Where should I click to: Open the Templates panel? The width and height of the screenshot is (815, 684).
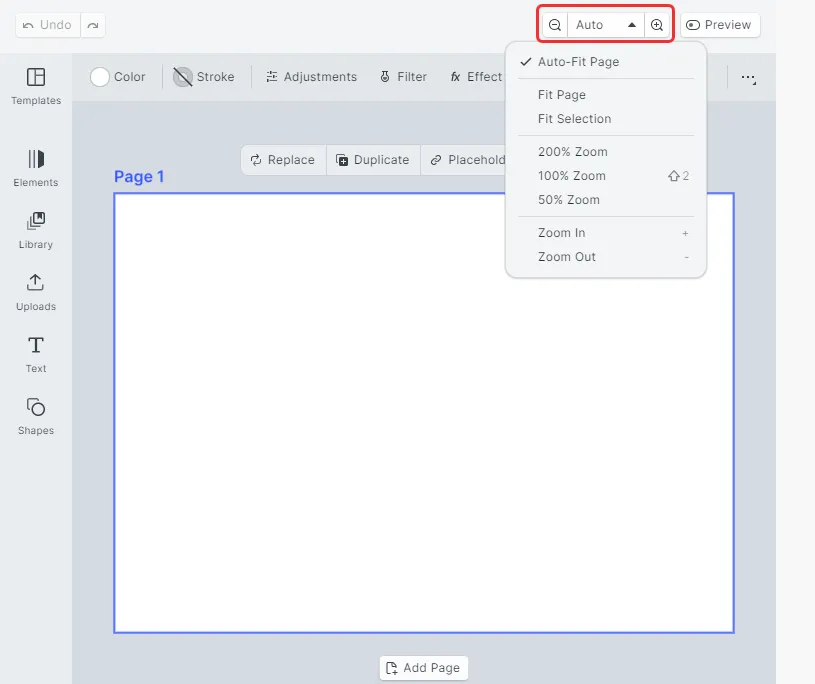point(36,86)
